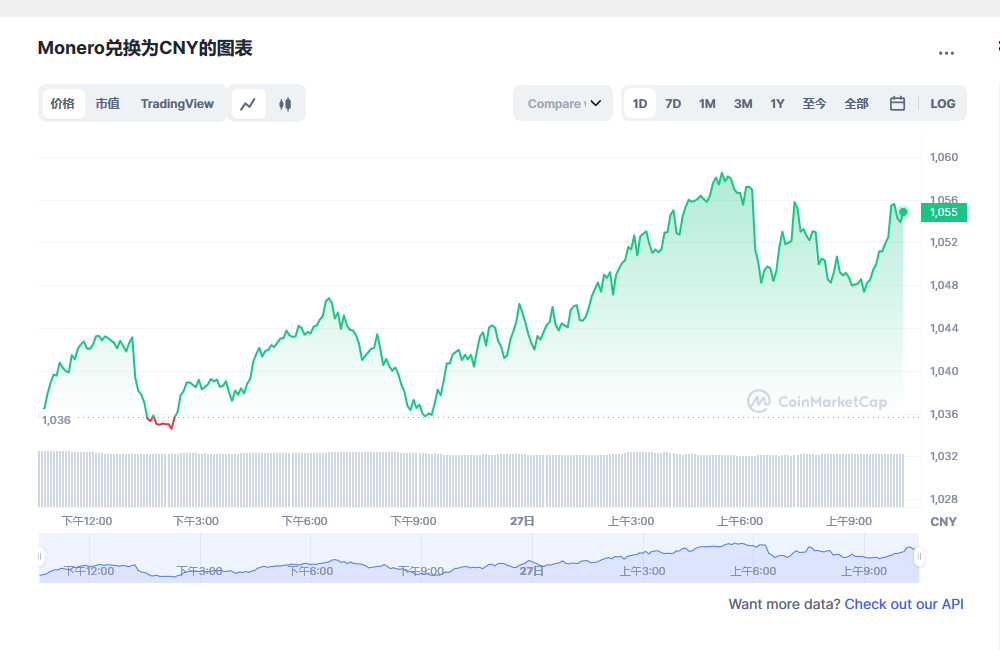Click the 上午9:00 label on main axis
Image resolution: width=1000 pixels, height=650 pixels.
click(x=849, y=521)
